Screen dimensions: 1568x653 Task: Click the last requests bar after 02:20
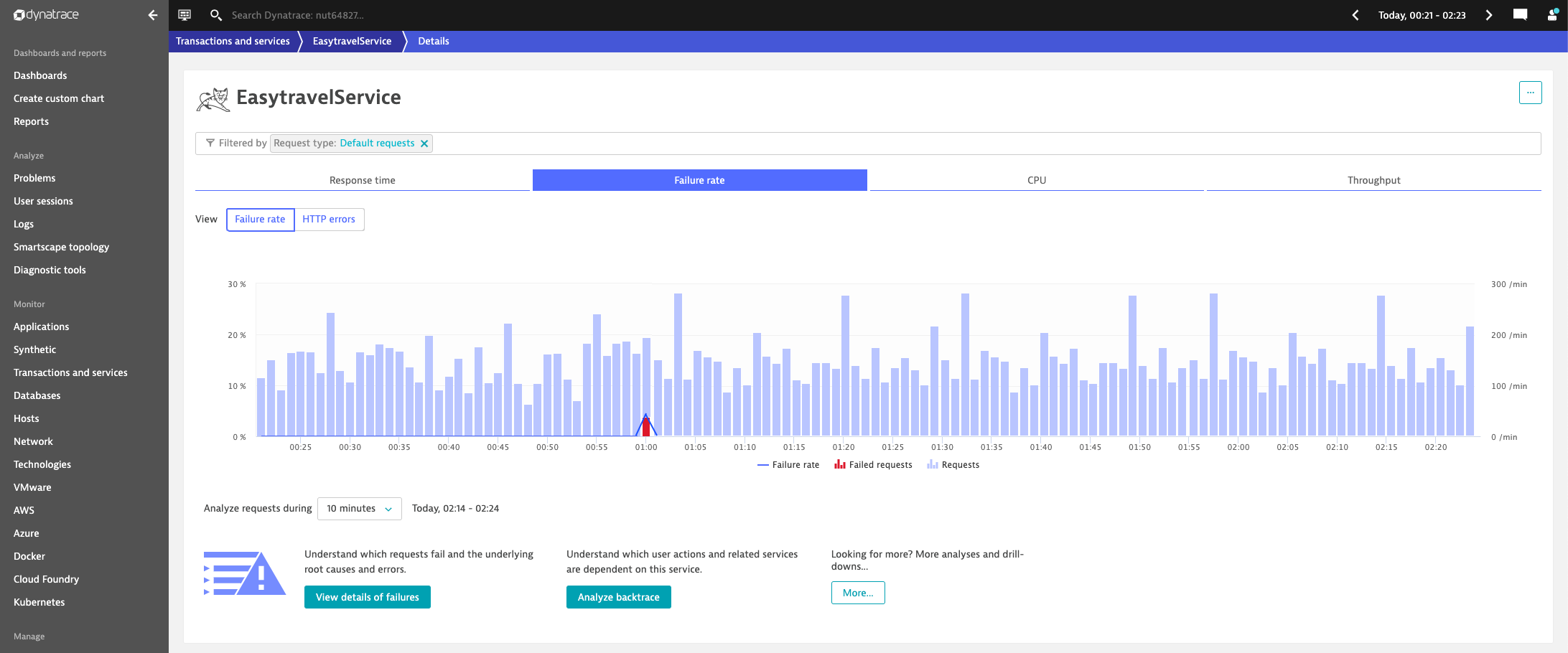[x=1470, y=381]
